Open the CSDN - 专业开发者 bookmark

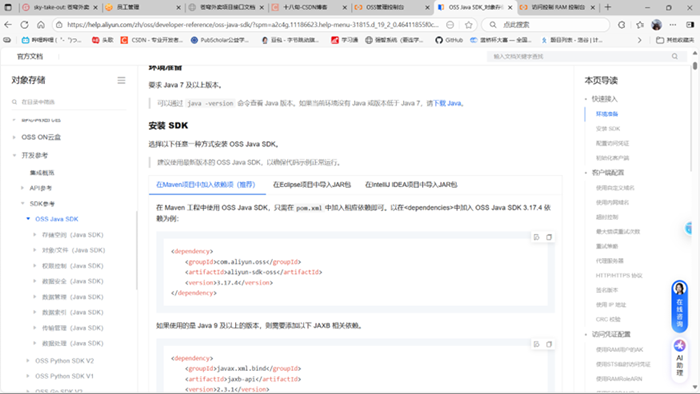[152, 40]
